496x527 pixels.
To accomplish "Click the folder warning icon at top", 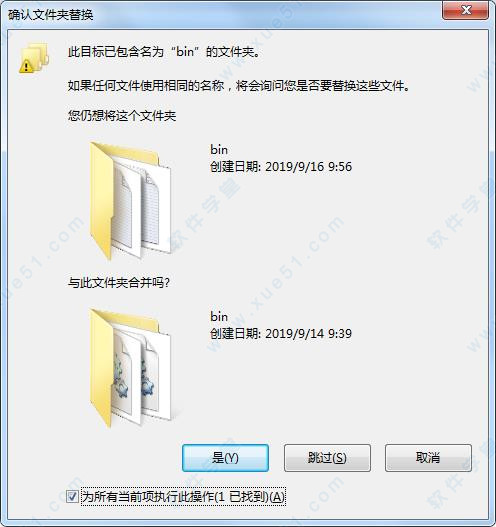I will tap(34, 58).
